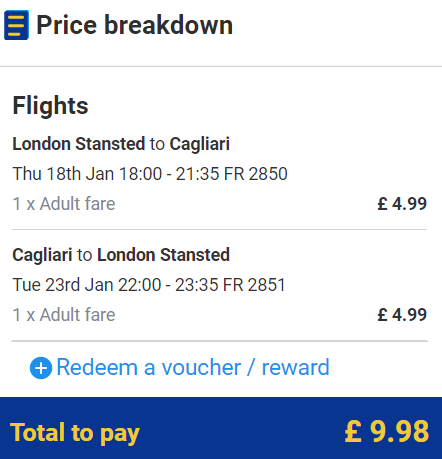Click the Price breakdown heading
The image size is (442, 459).
tap(135, 25)
